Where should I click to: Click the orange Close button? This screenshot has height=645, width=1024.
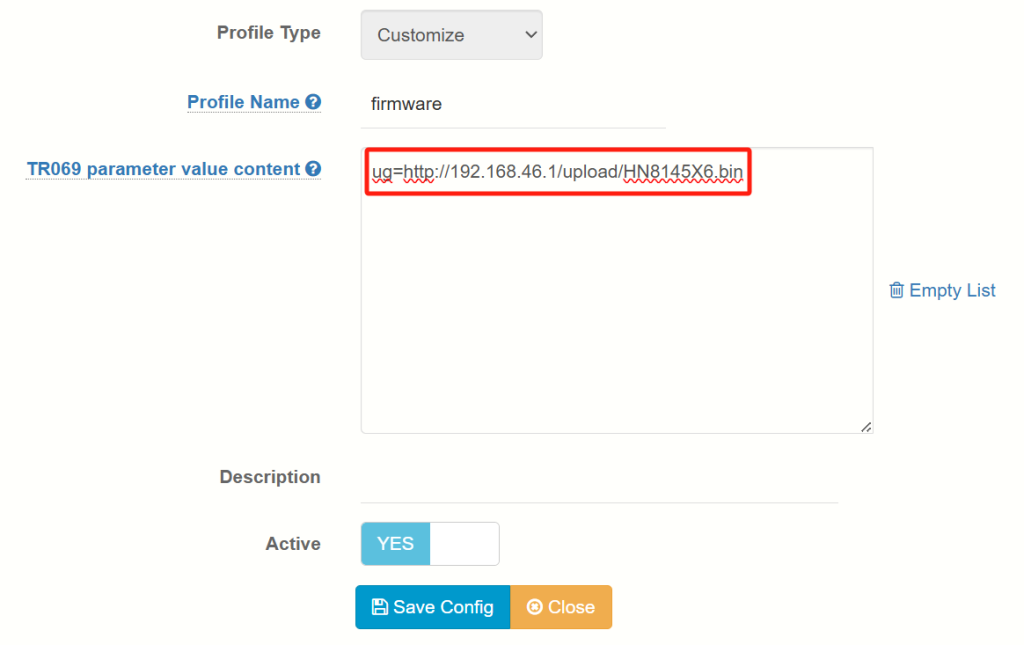tap(561, 607)
